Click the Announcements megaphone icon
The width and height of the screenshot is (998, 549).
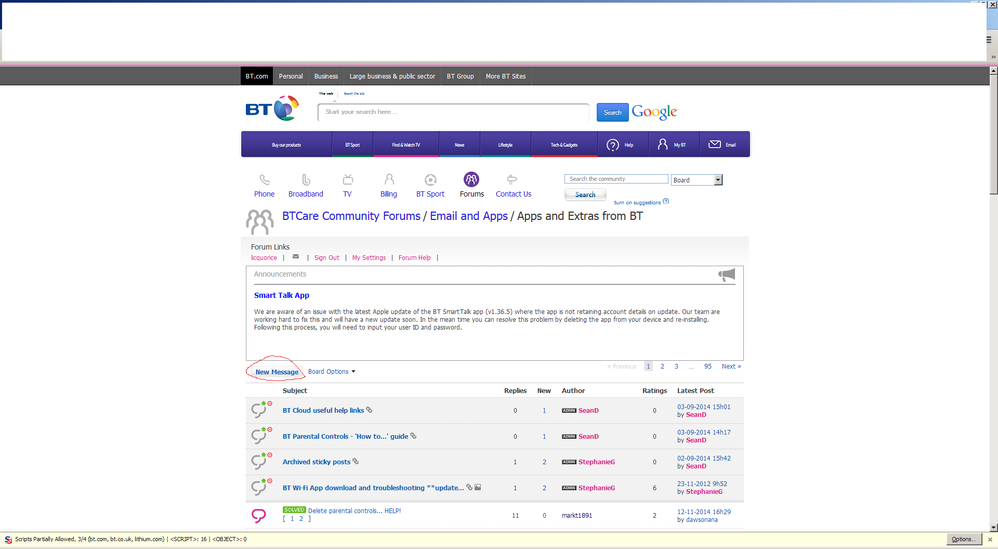(x=726, y=275)
